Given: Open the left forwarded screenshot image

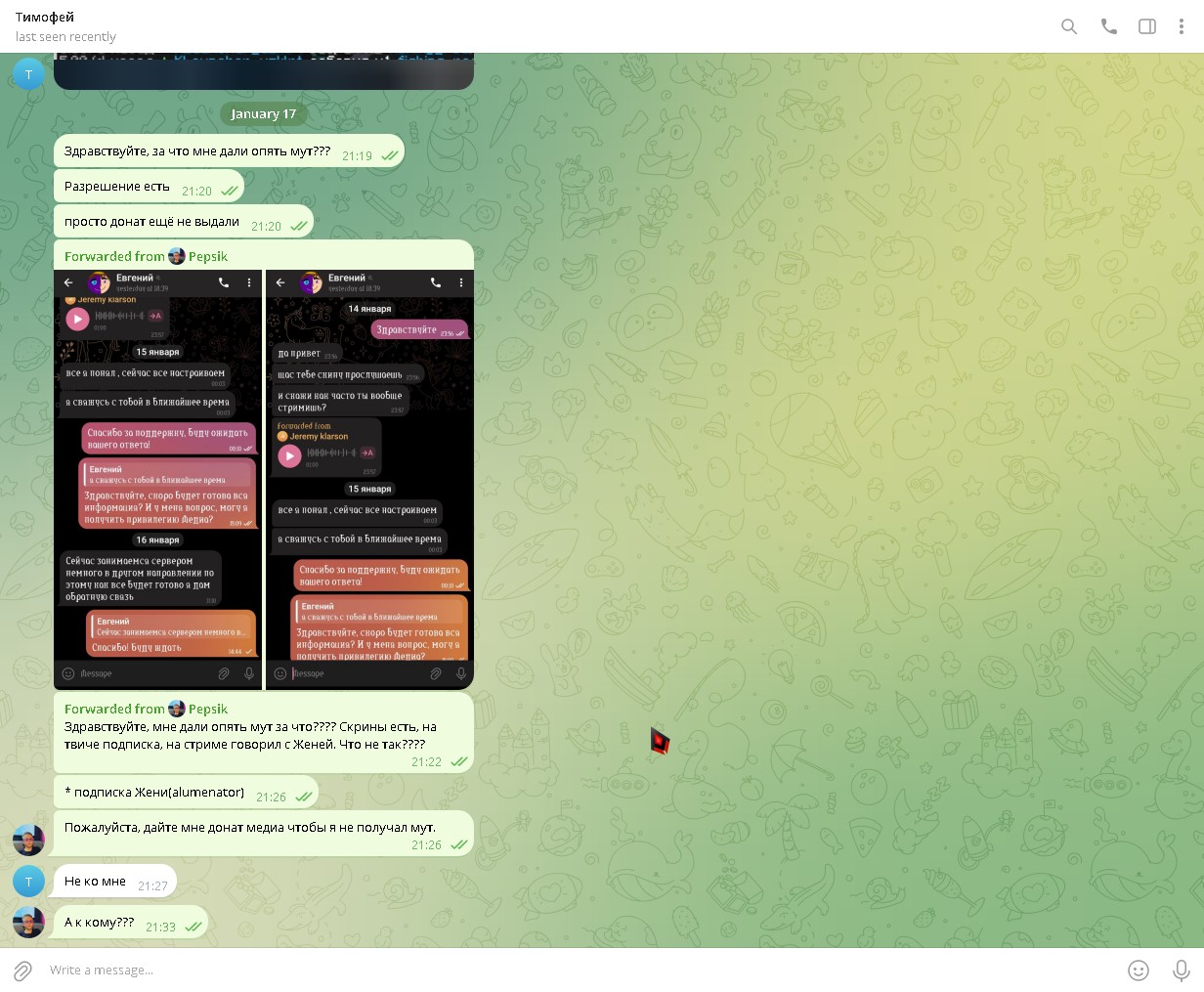Looking at the screenshot, I should click(x=158, y=479).
